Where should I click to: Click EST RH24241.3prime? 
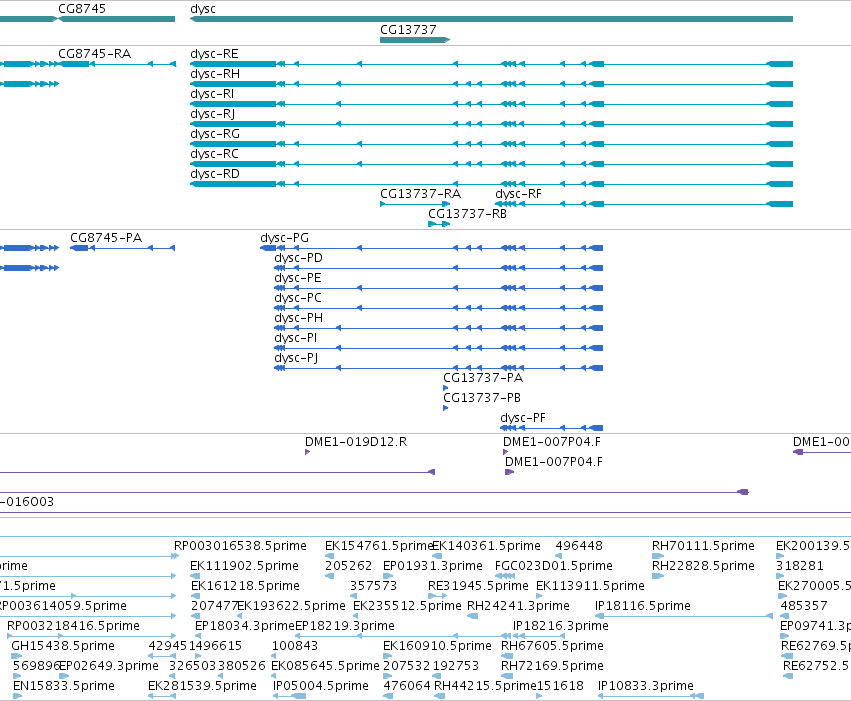point(518,606)
